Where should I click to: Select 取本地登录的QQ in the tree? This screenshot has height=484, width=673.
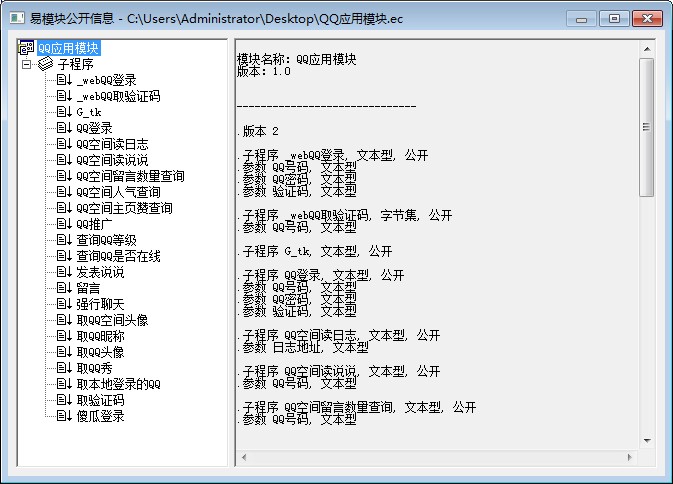tap(118, 384)
